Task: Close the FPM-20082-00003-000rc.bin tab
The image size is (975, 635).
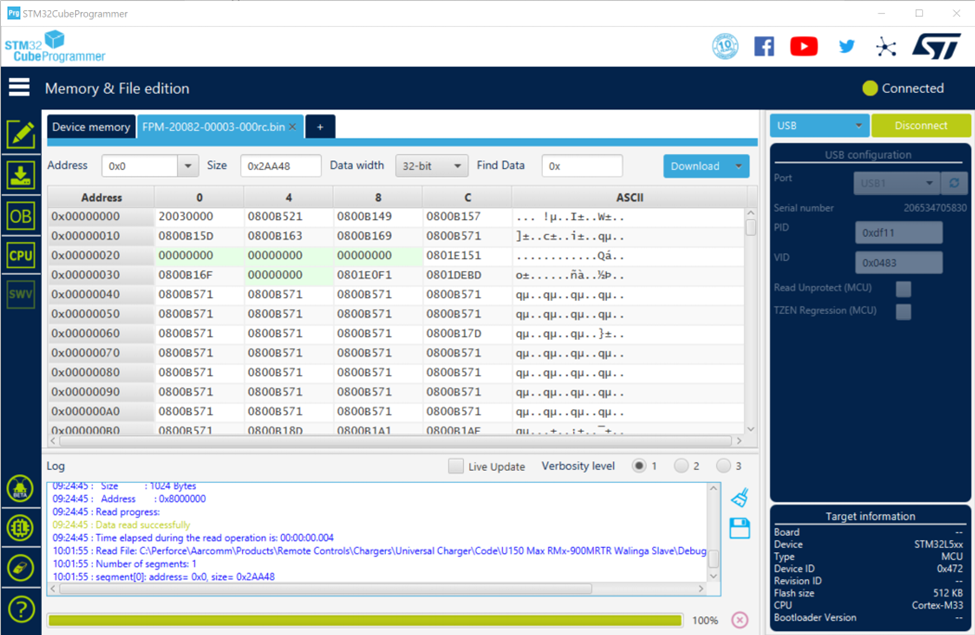Action: coord(293,127)
